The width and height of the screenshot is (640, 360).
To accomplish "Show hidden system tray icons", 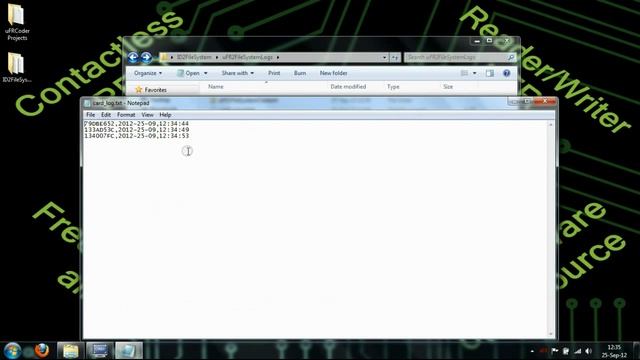I will [x=532, y=351].
